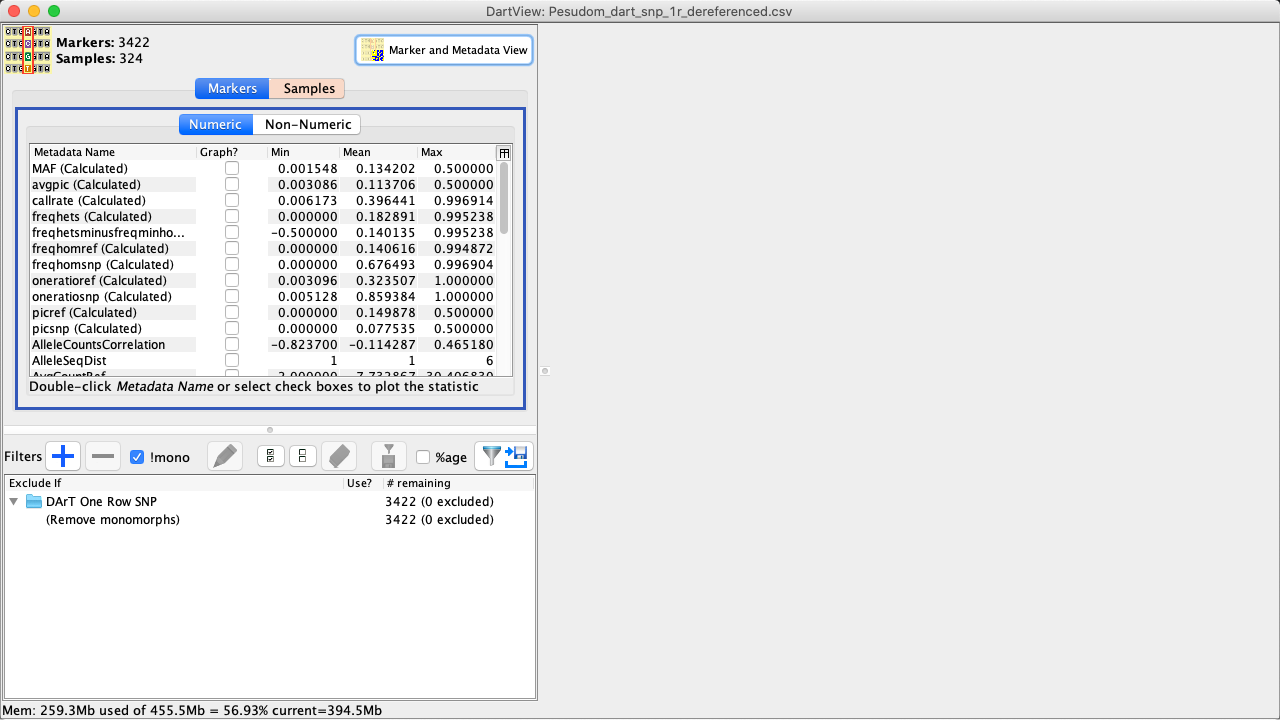
Task: Tick the Graph checkbox for oneratioref (Calculated)
Action: (x=232, y=280)
